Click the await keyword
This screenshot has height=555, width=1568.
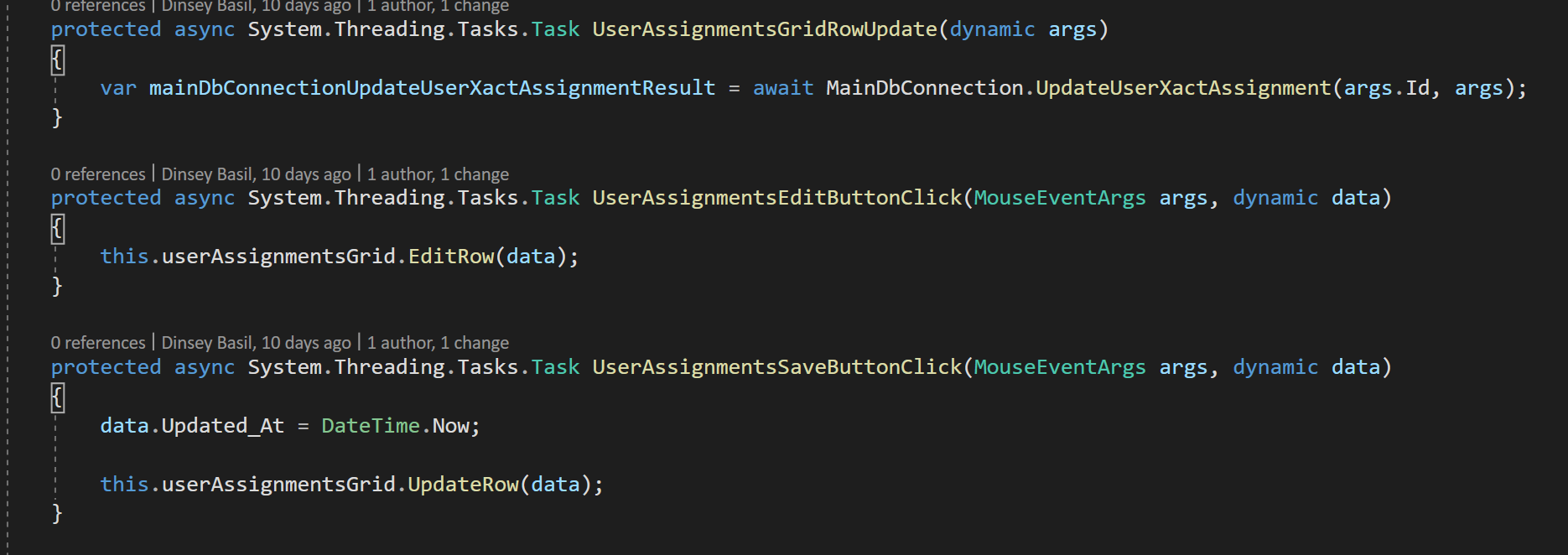pos(783,88)
